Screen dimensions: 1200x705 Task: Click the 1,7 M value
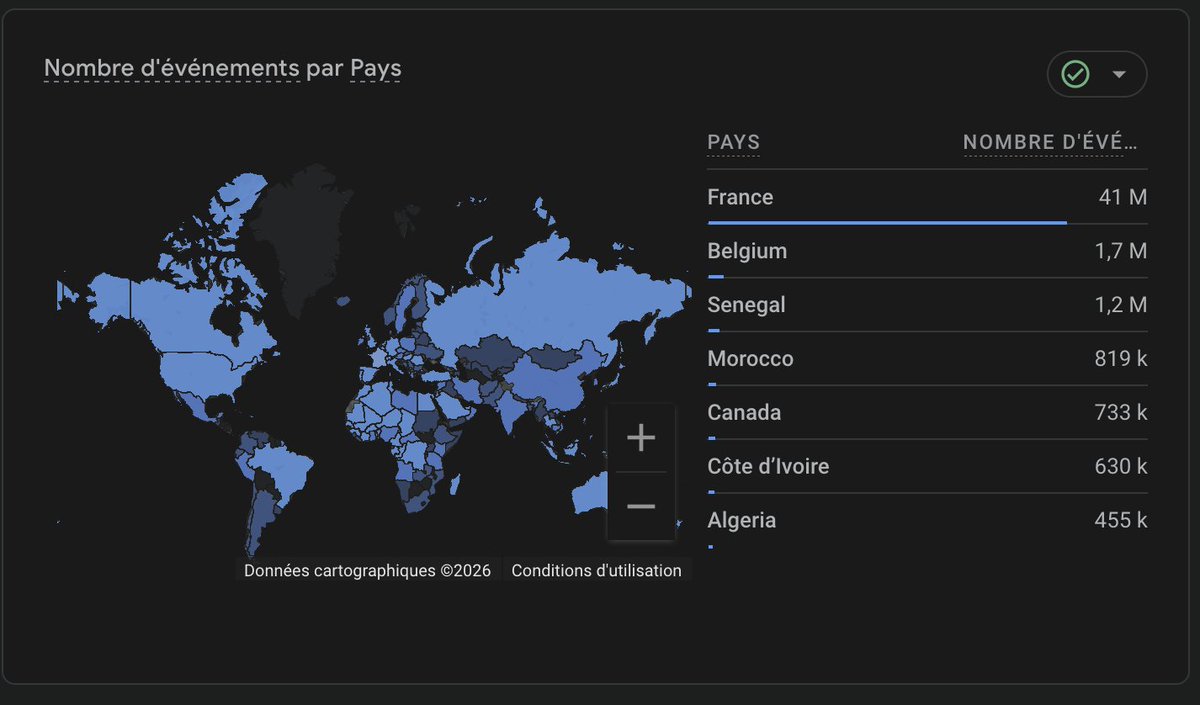click(x=1121, y=251)
